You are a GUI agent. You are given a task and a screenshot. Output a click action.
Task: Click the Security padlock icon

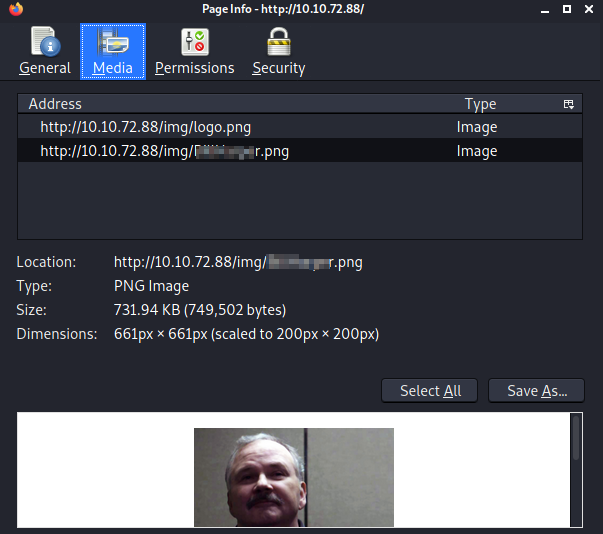tap(278, 42)
